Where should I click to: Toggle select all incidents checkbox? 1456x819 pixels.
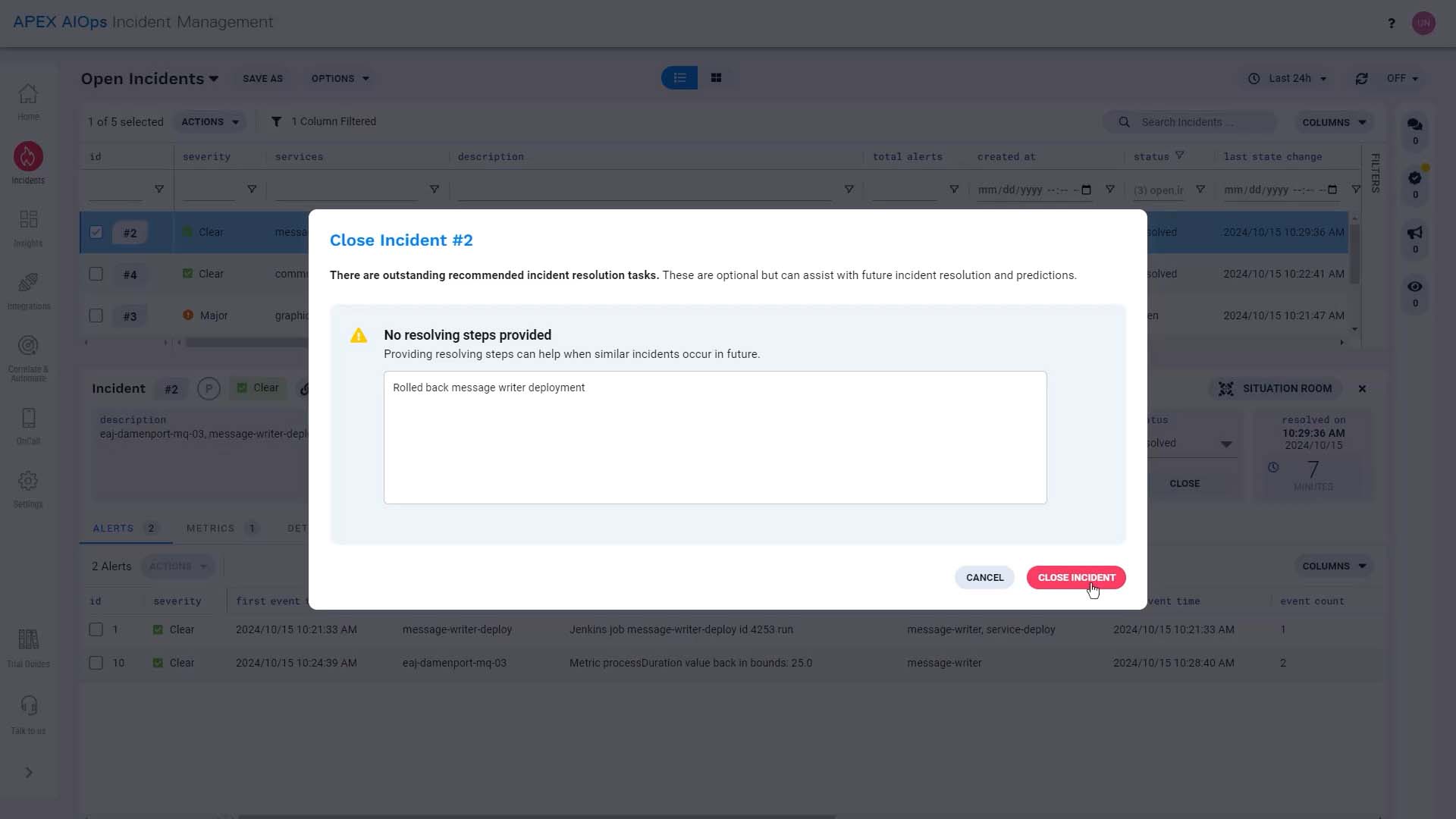[95, 156]
